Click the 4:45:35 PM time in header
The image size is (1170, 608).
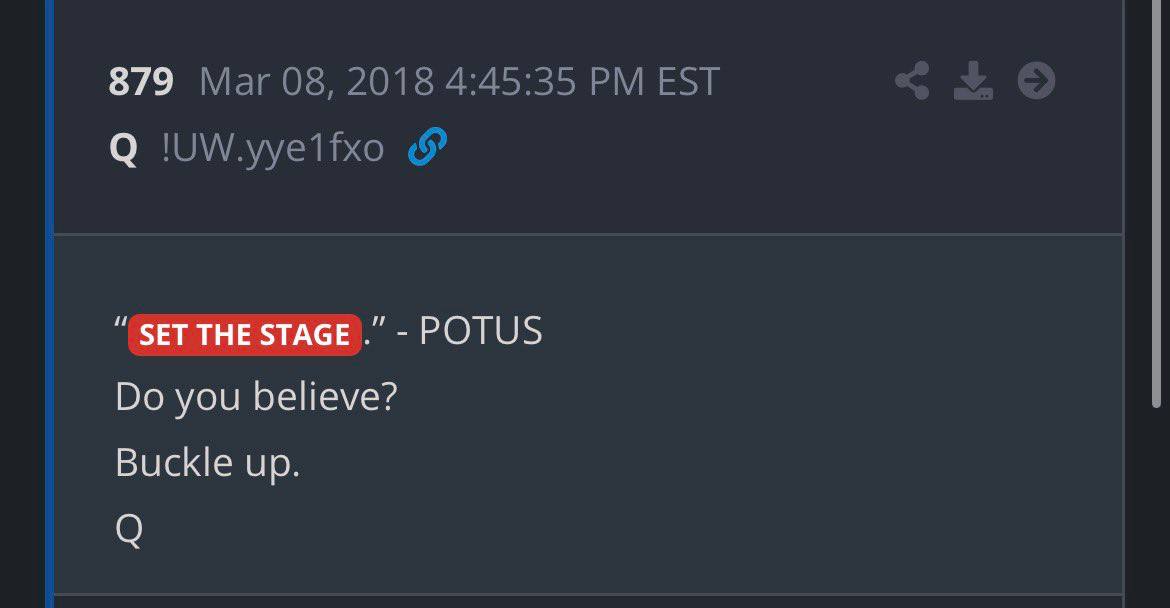(545, 81)
